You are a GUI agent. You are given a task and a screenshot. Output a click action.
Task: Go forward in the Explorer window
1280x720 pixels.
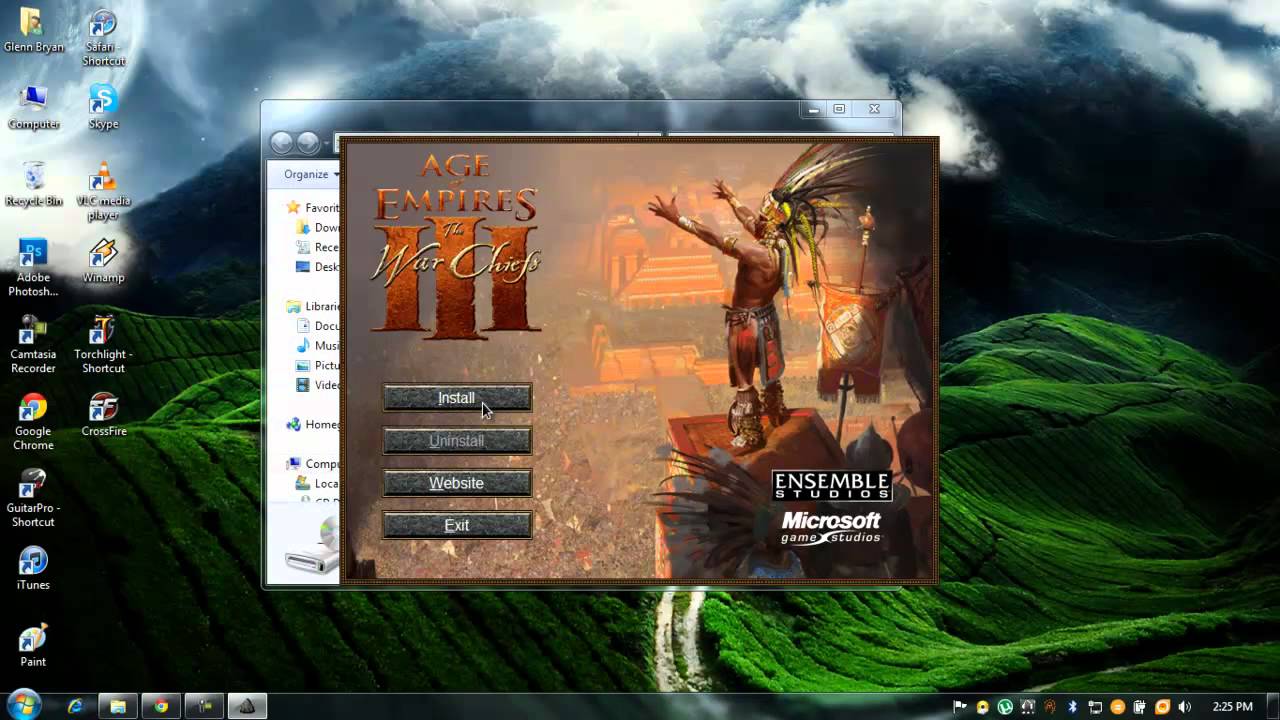click(x=308, y=143)
